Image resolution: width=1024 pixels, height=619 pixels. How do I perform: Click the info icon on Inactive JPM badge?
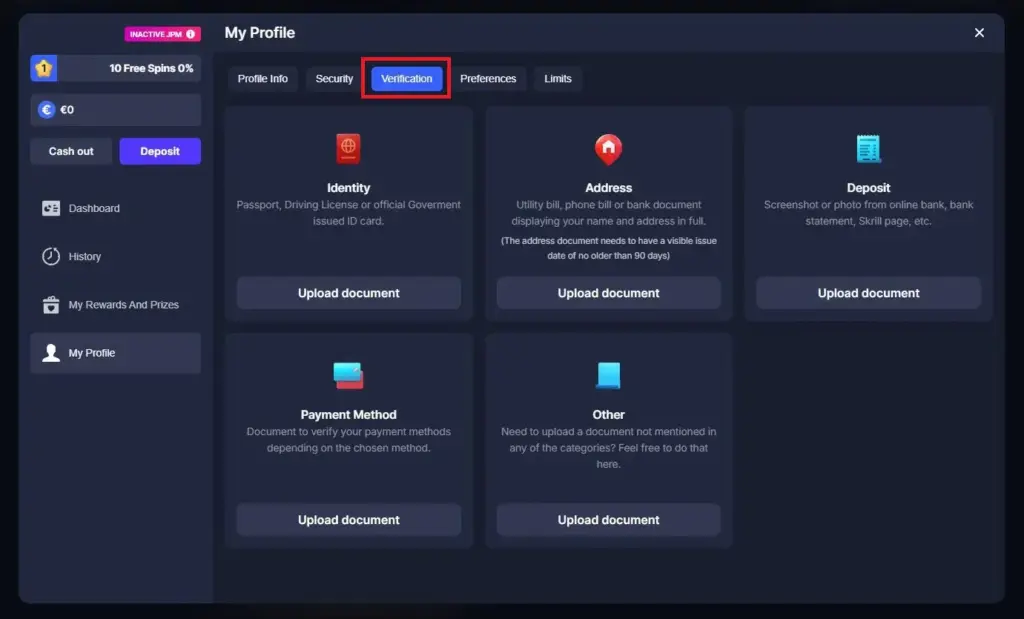(x=191, y=34)
